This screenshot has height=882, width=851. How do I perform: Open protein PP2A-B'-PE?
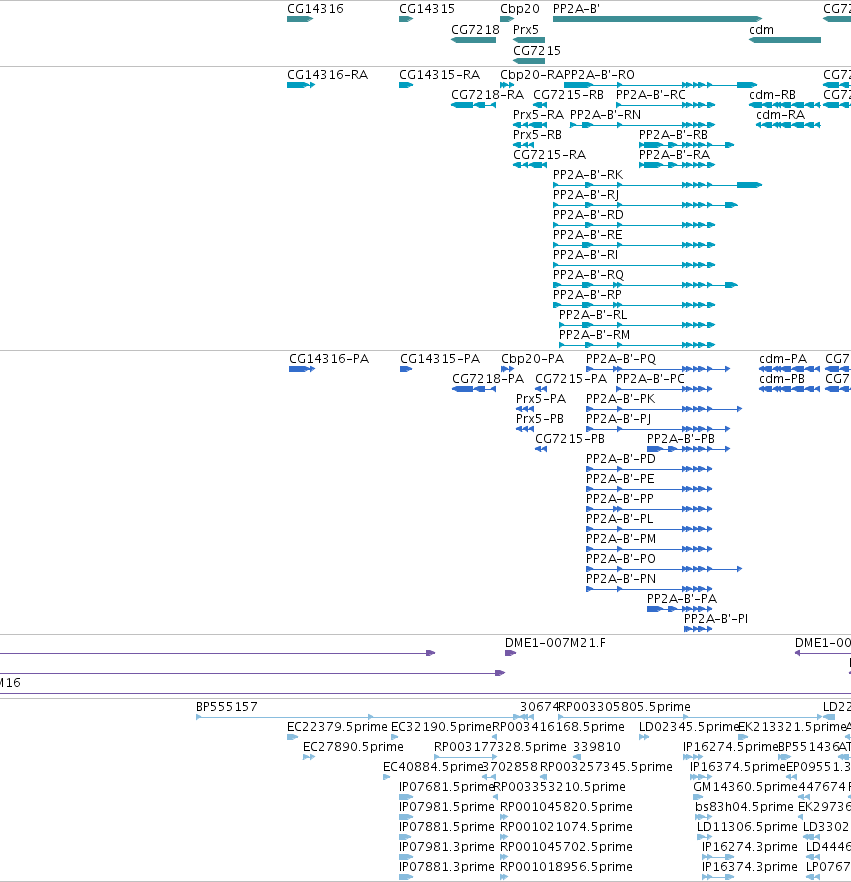pos(620,479)
